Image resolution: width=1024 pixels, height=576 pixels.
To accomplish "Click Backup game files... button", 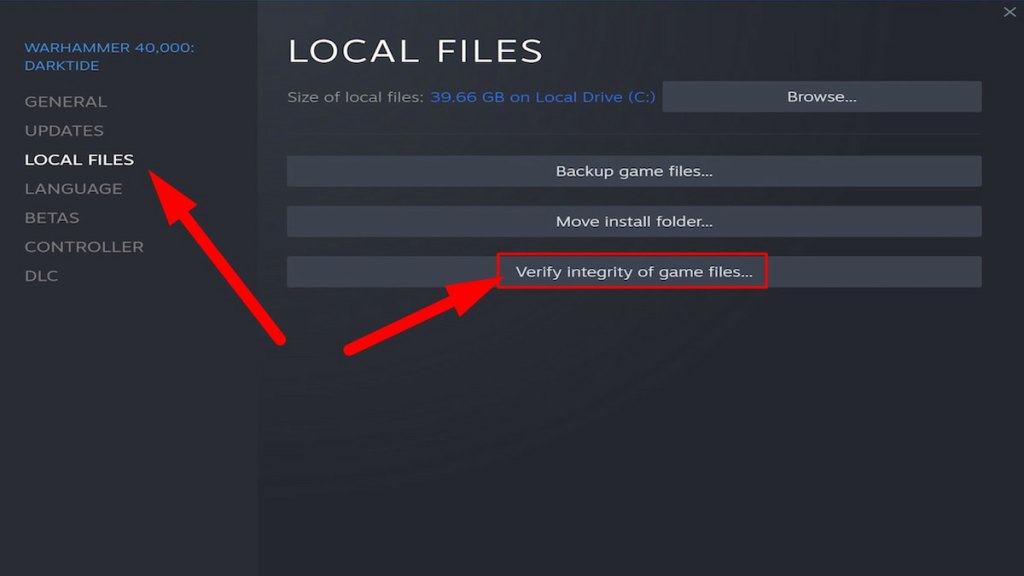I will (633, 171).
